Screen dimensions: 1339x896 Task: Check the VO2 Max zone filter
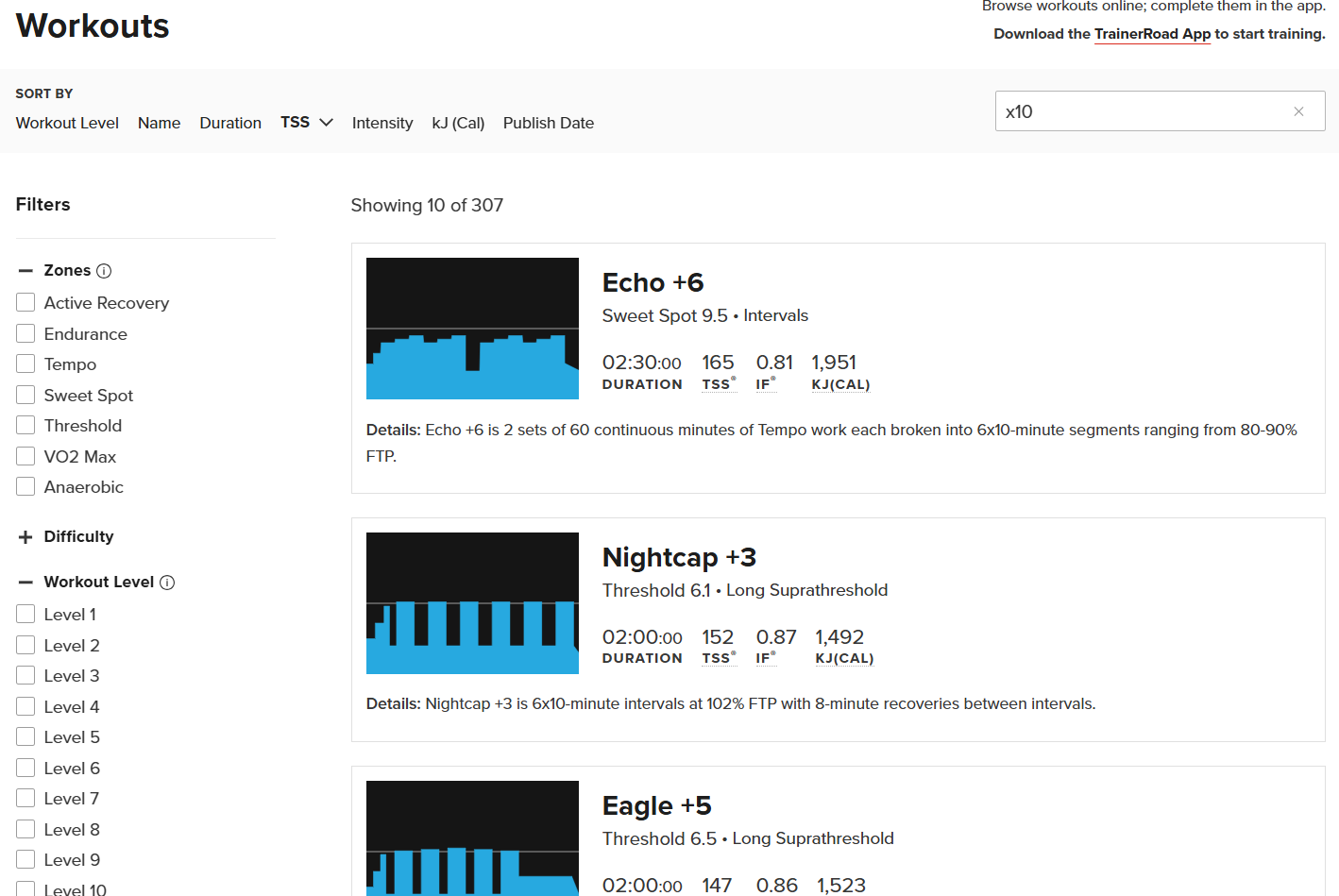pos(25,457)
